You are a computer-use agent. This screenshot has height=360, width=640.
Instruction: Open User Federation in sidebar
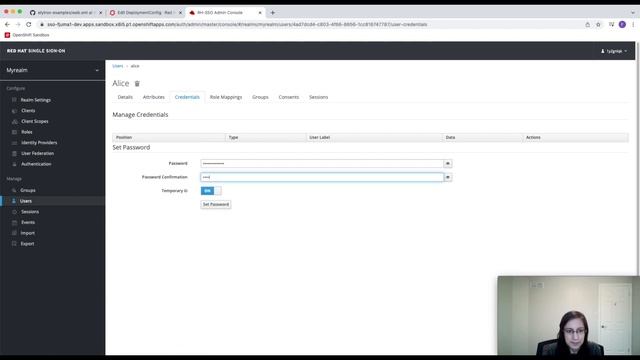point(37,153)
